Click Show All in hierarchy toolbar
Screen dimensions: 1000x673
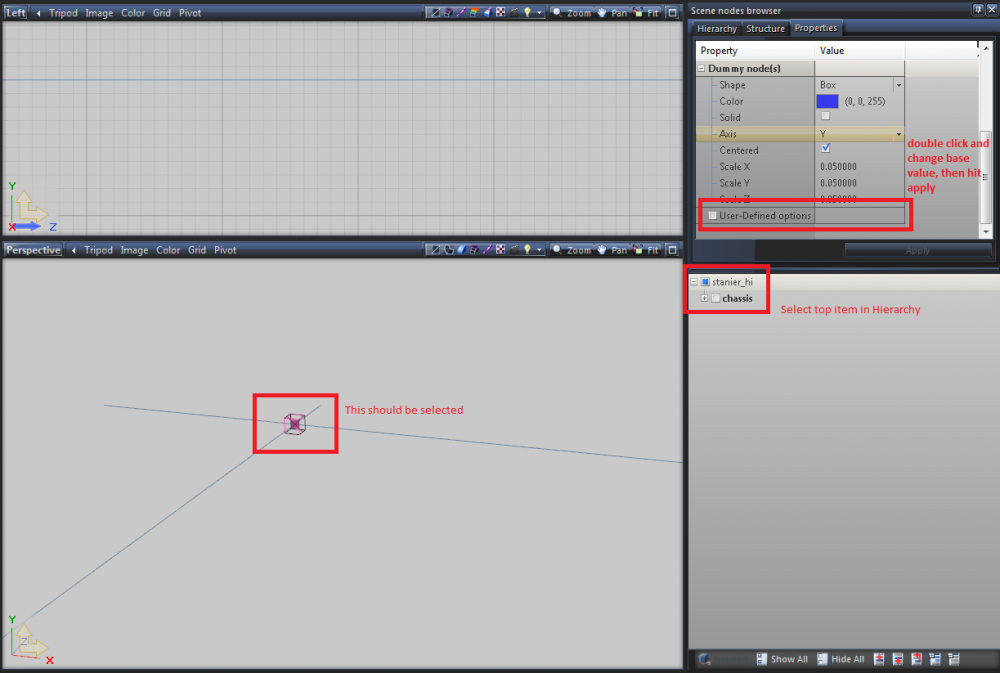point(782,659)
